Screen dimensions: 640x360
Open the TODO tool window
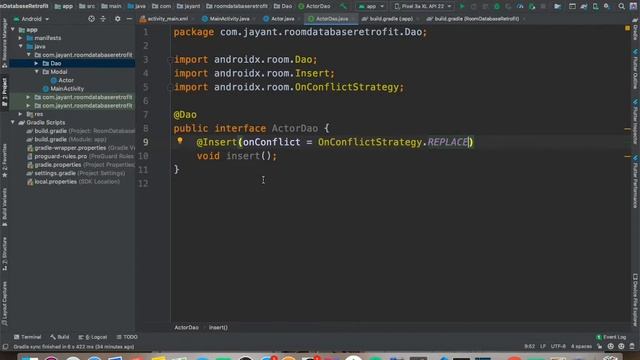127,337
